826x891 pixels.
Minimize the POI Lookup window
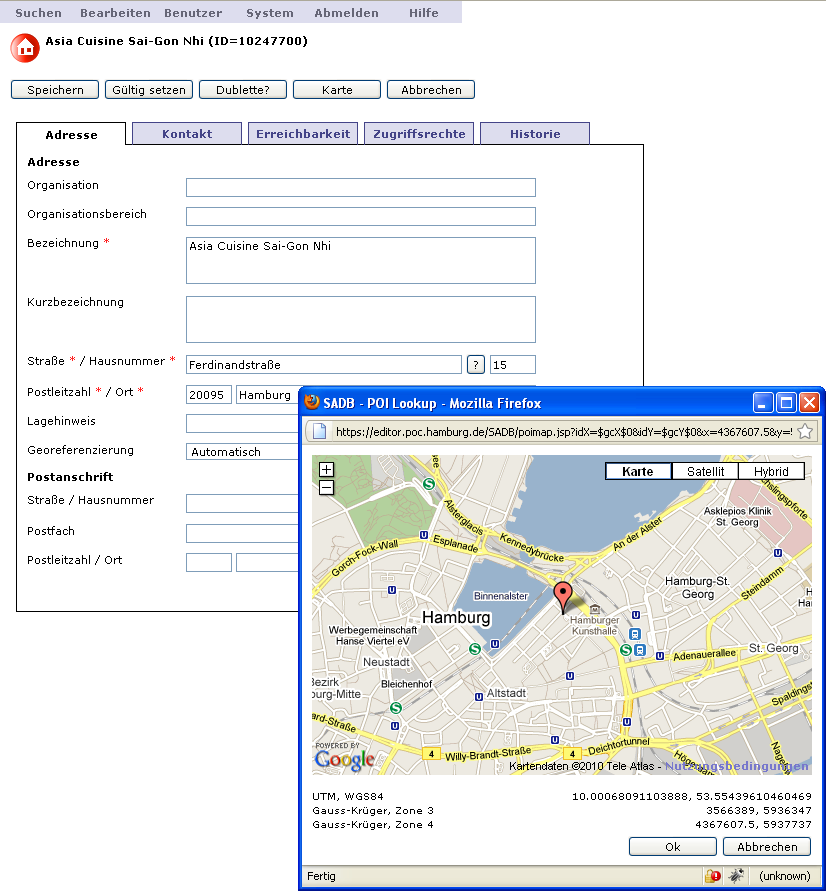pos(763,403)
